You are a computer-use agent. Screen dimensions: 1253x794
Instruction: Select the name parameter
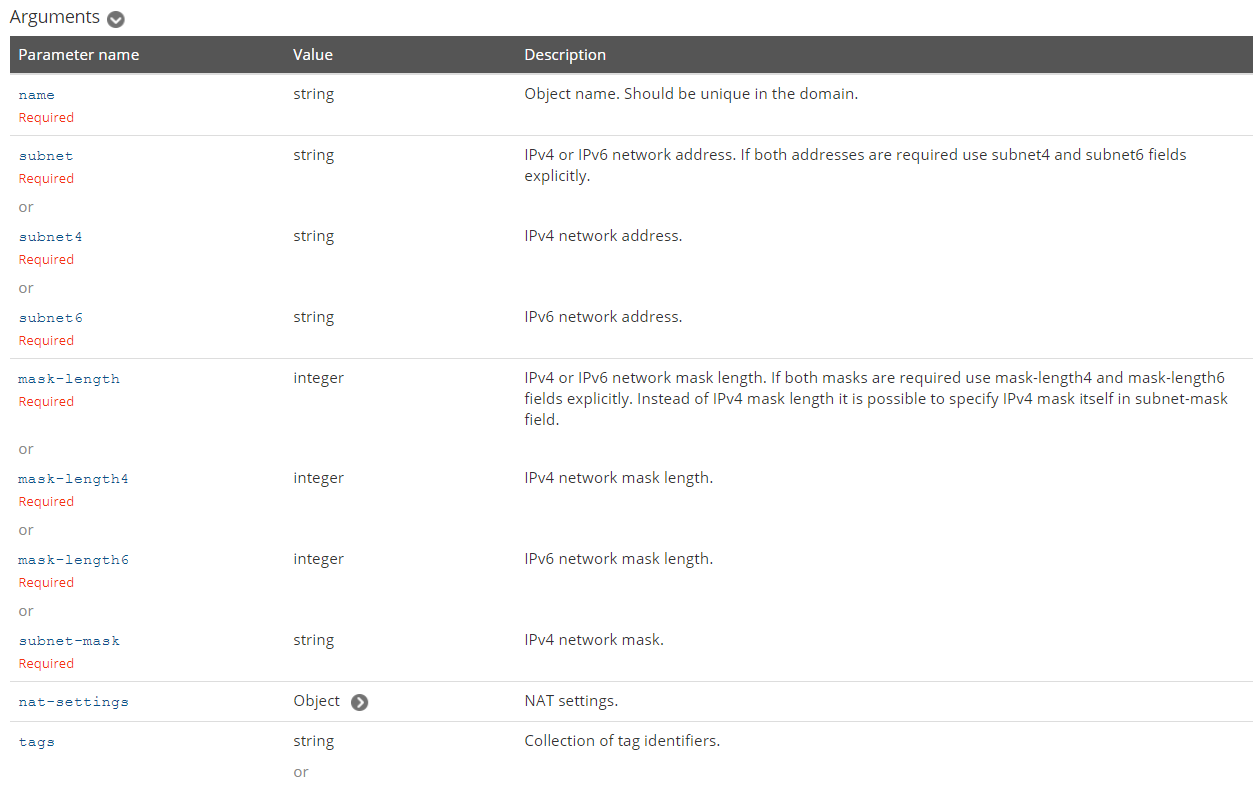[36, 95]
